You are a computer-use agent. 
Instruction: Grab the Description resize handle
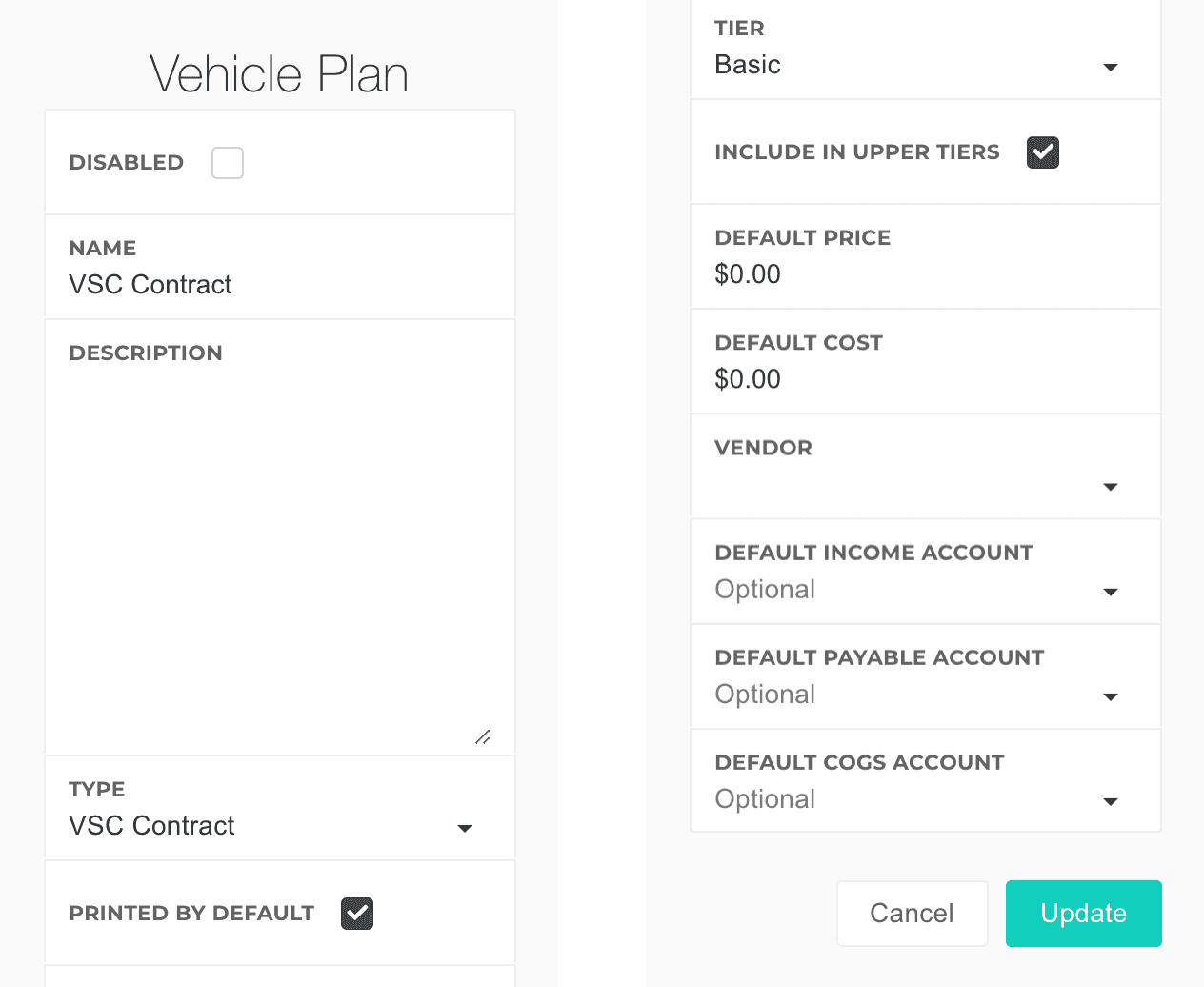tap(483, 737)
